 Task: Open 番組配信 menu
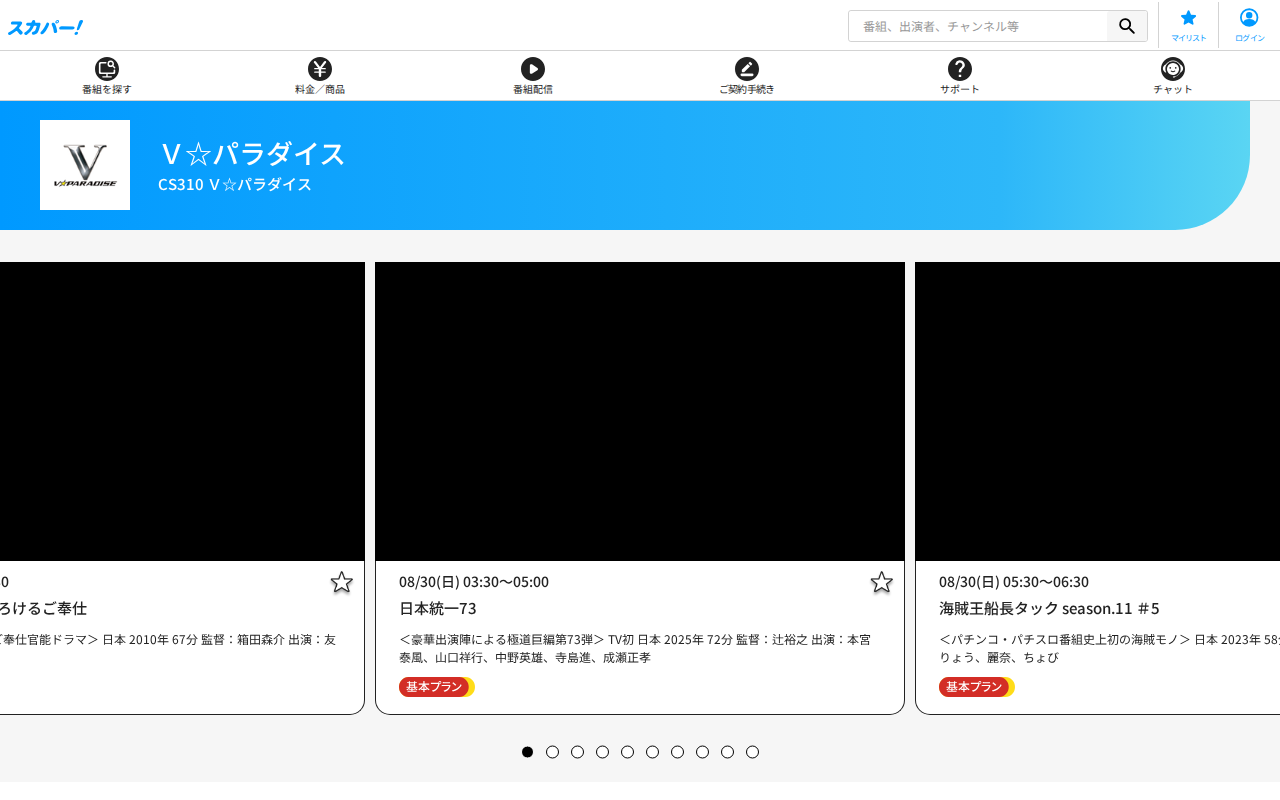(533, 76)
